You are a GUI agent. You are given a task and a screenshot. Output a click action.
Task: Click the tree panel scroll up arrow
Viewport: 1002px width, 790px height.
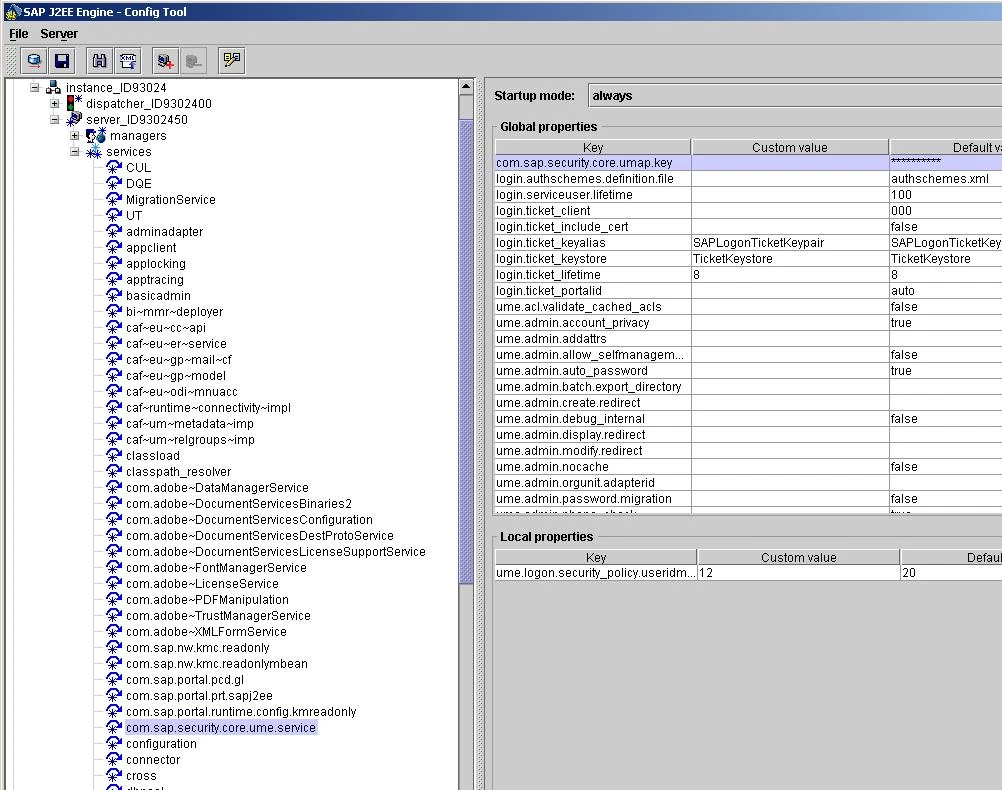pos(466,87)
